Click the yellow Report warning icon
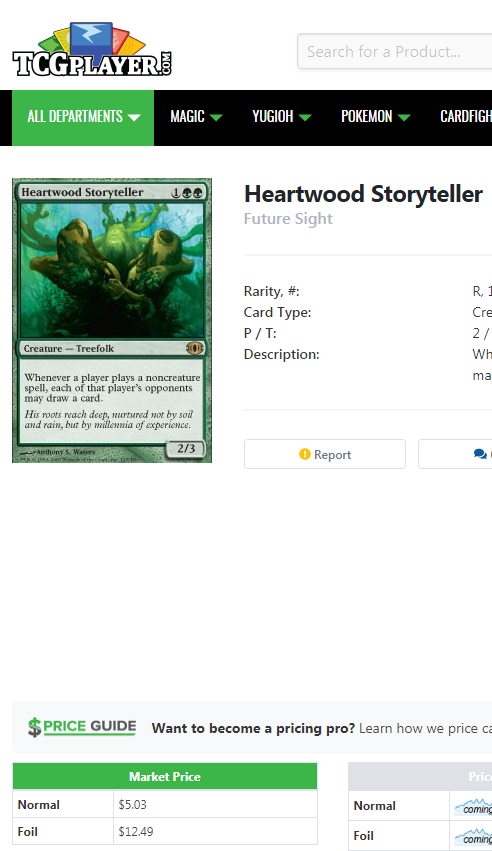Screen dimensions: 492x851 pyautogui.click(x=305, y=454)
